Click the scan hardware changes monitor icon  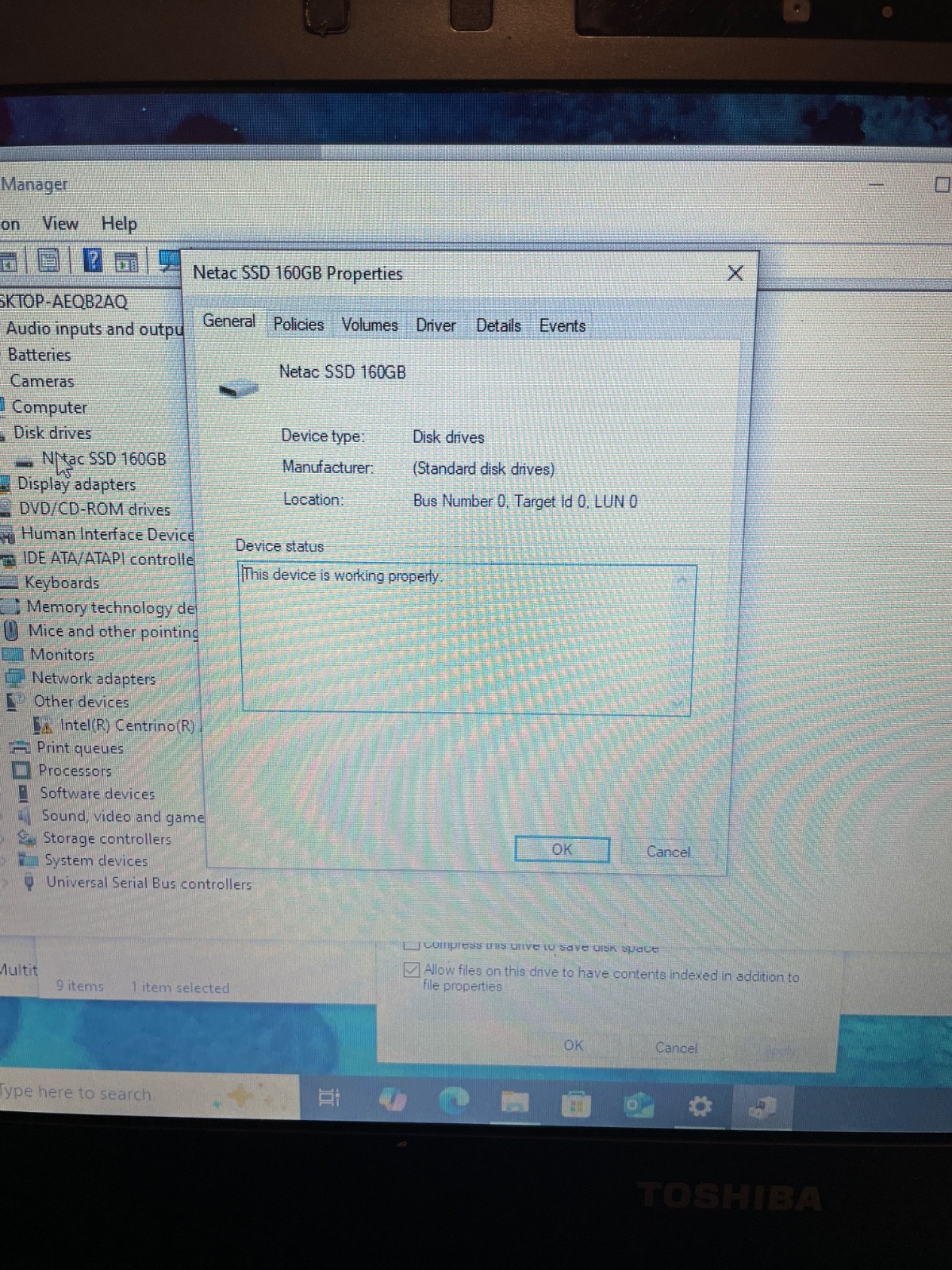point(169,260)
